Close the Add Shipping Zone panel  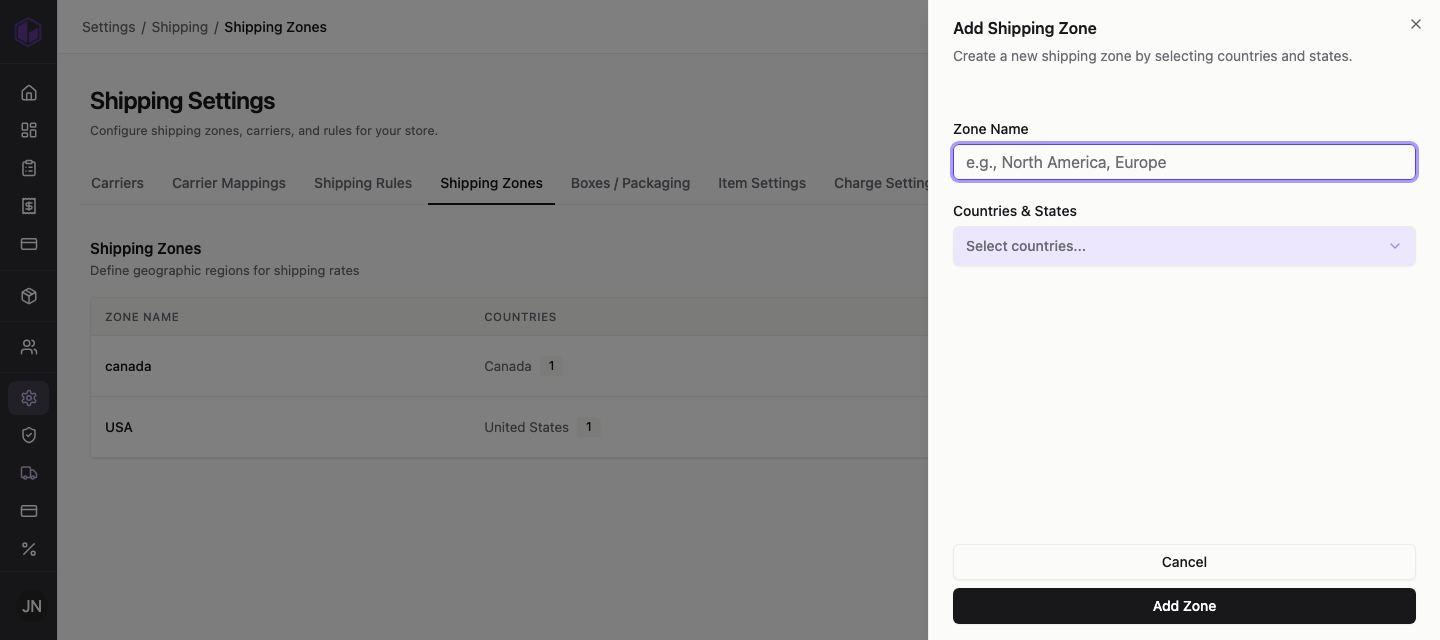1415,24
